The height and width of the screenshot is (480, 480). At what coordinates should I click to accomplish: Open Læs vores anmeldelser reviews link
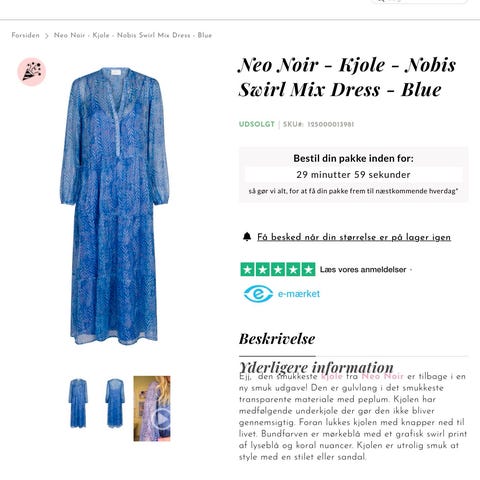(x=363, y=269)
